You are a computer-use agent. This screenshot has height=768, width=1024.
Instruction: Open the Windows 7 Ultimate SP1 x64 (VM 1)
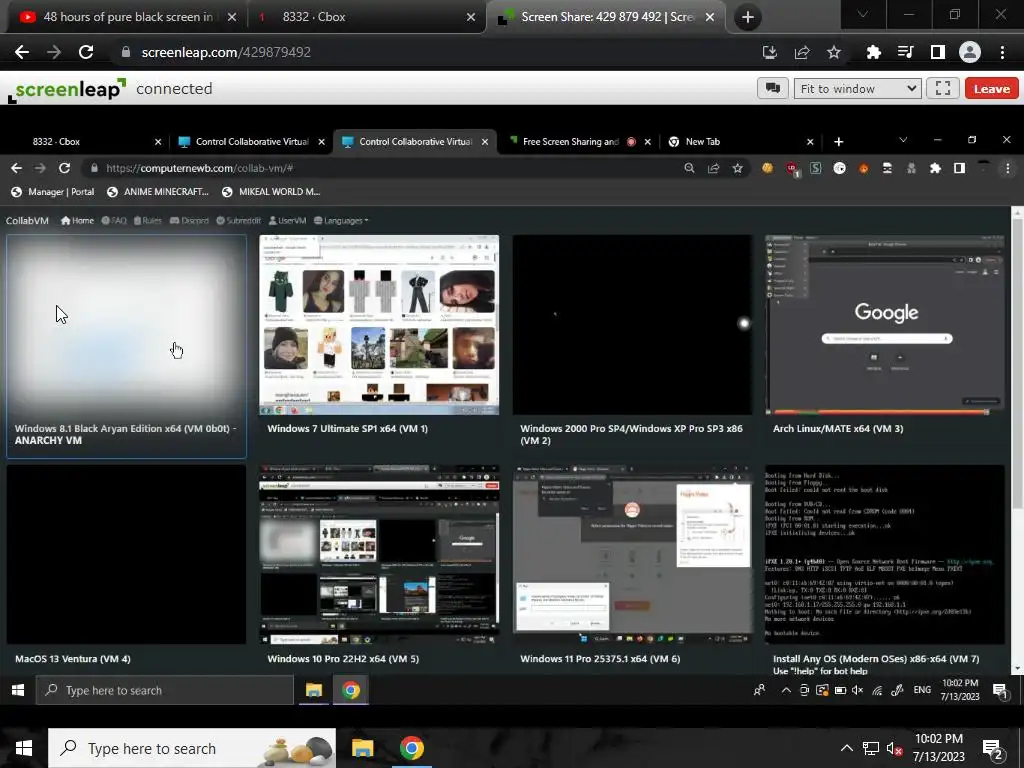coord(379,325)
